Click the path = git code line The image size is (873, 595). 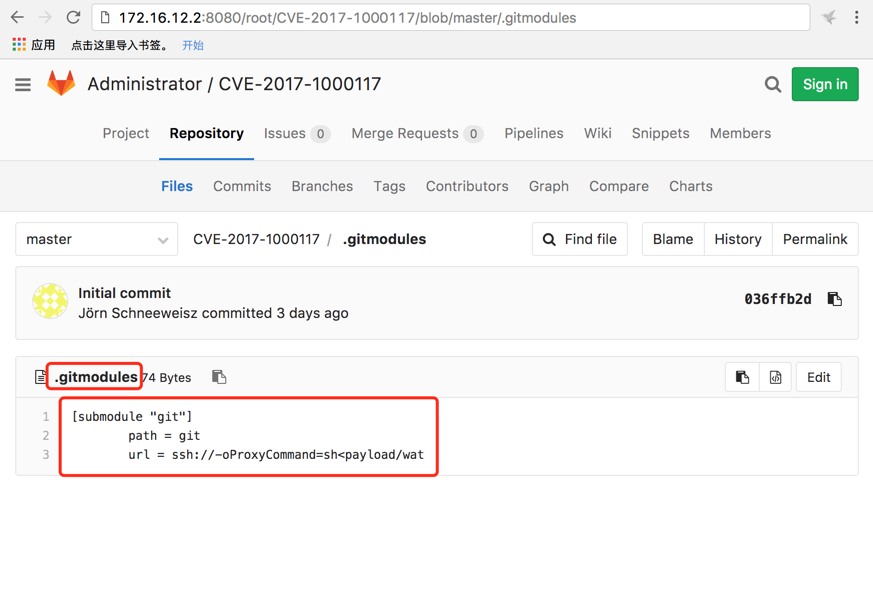pyautogui.click(x=164, y=436)
